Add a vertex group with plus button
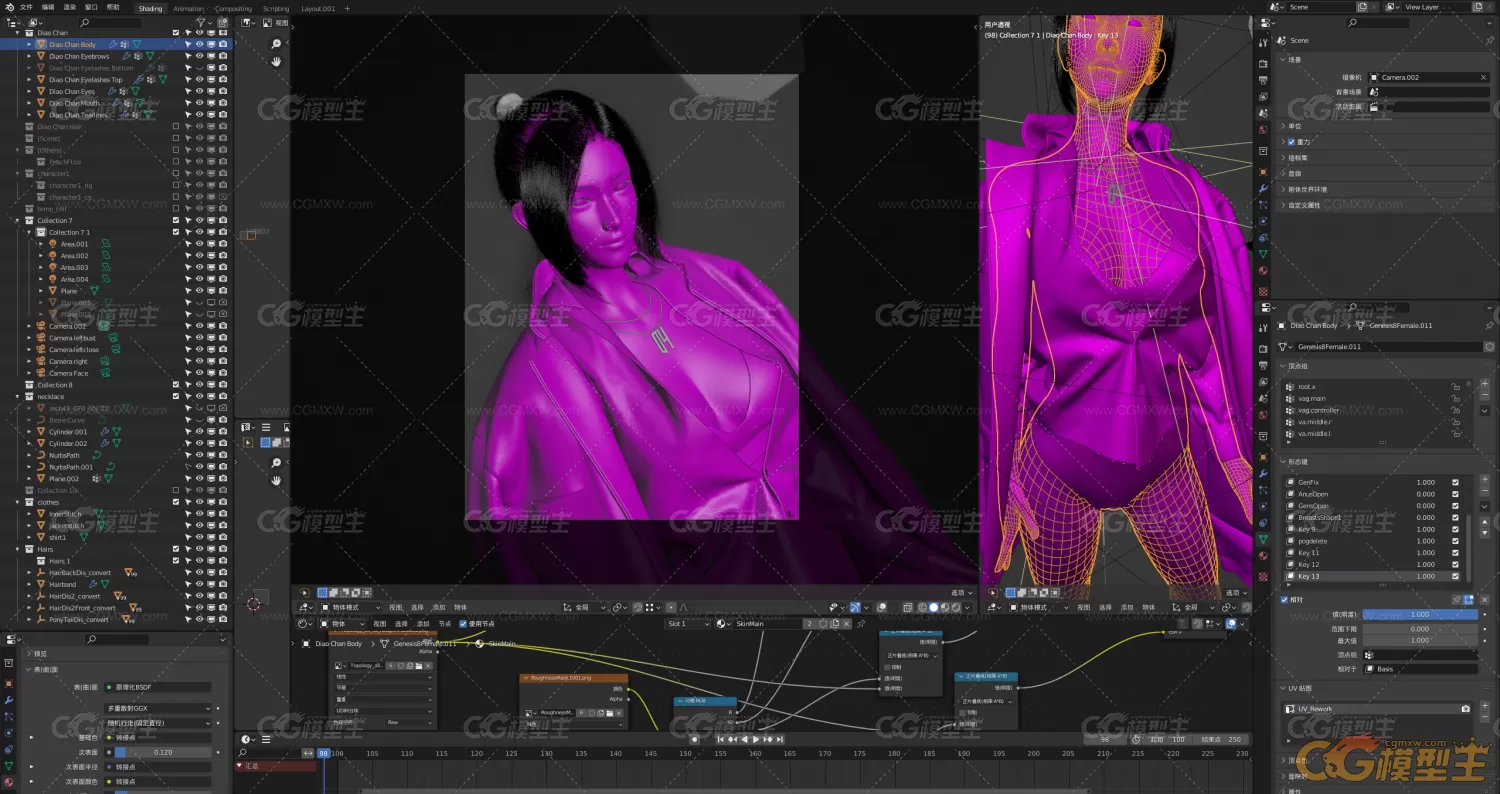1500x794 pixels. [x=1484, y=383]
